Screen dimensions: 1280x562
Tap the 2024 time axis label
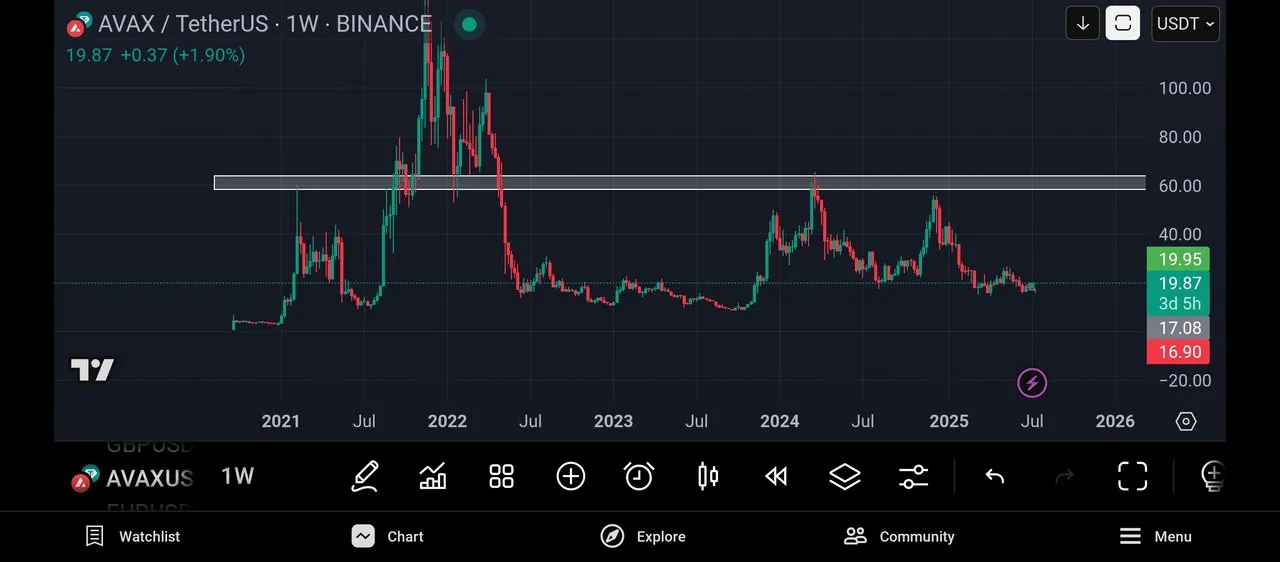[x=780, y=421]
